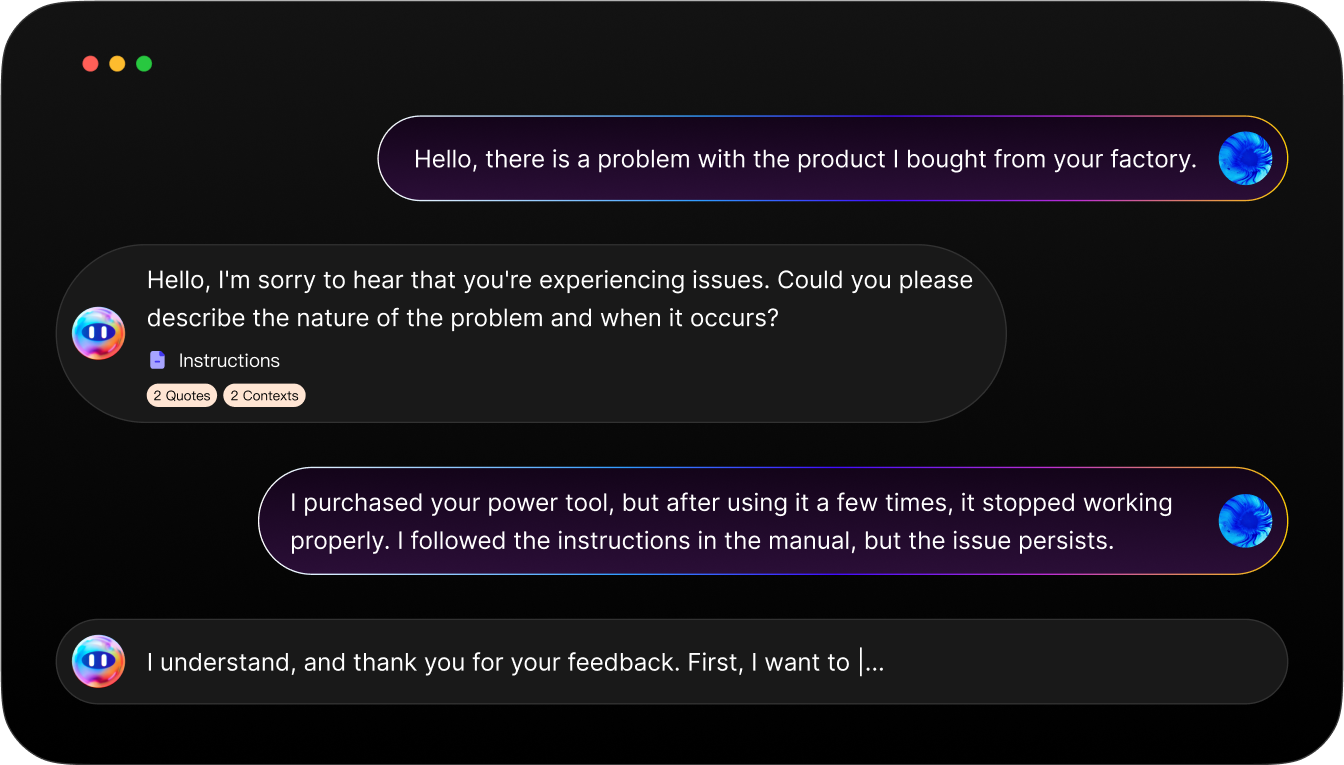Open the Instructions attachment label

[x=229, y=361]
